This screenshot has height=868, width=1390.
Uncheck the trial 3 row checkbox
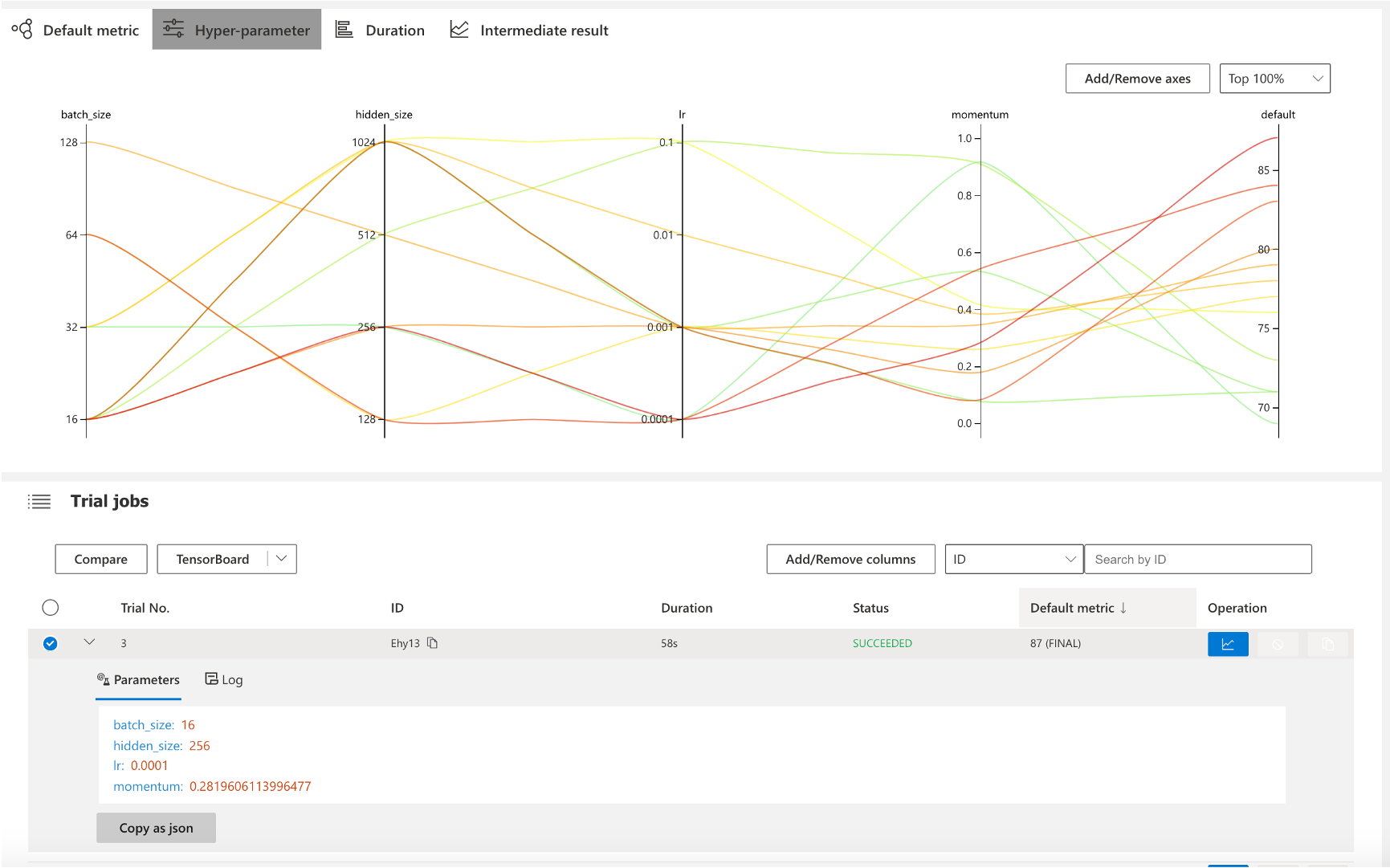pos(51,643)
